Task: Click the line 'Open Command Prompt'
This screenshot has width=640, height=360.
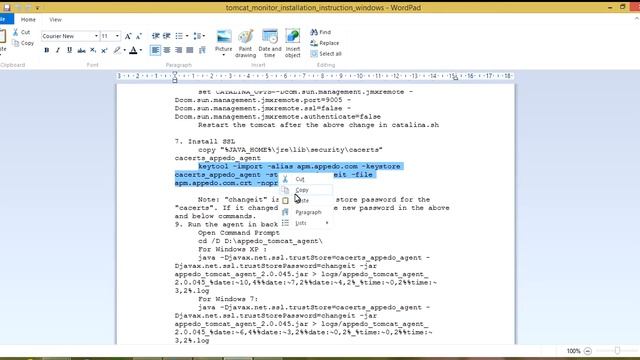Action: pos(239,233)
